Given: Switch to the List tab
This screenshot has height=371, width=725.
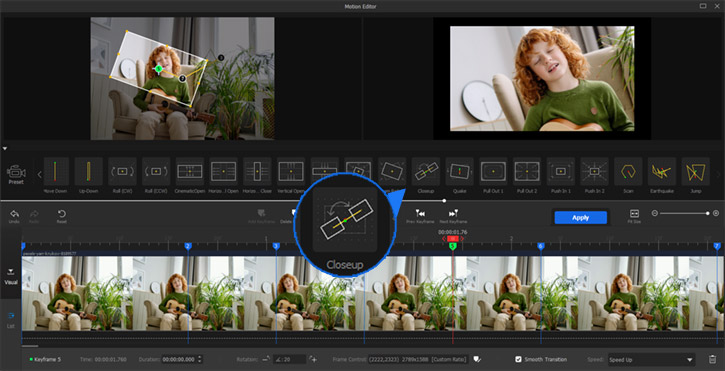Looking at the screenshot, I should pos(10,320).
